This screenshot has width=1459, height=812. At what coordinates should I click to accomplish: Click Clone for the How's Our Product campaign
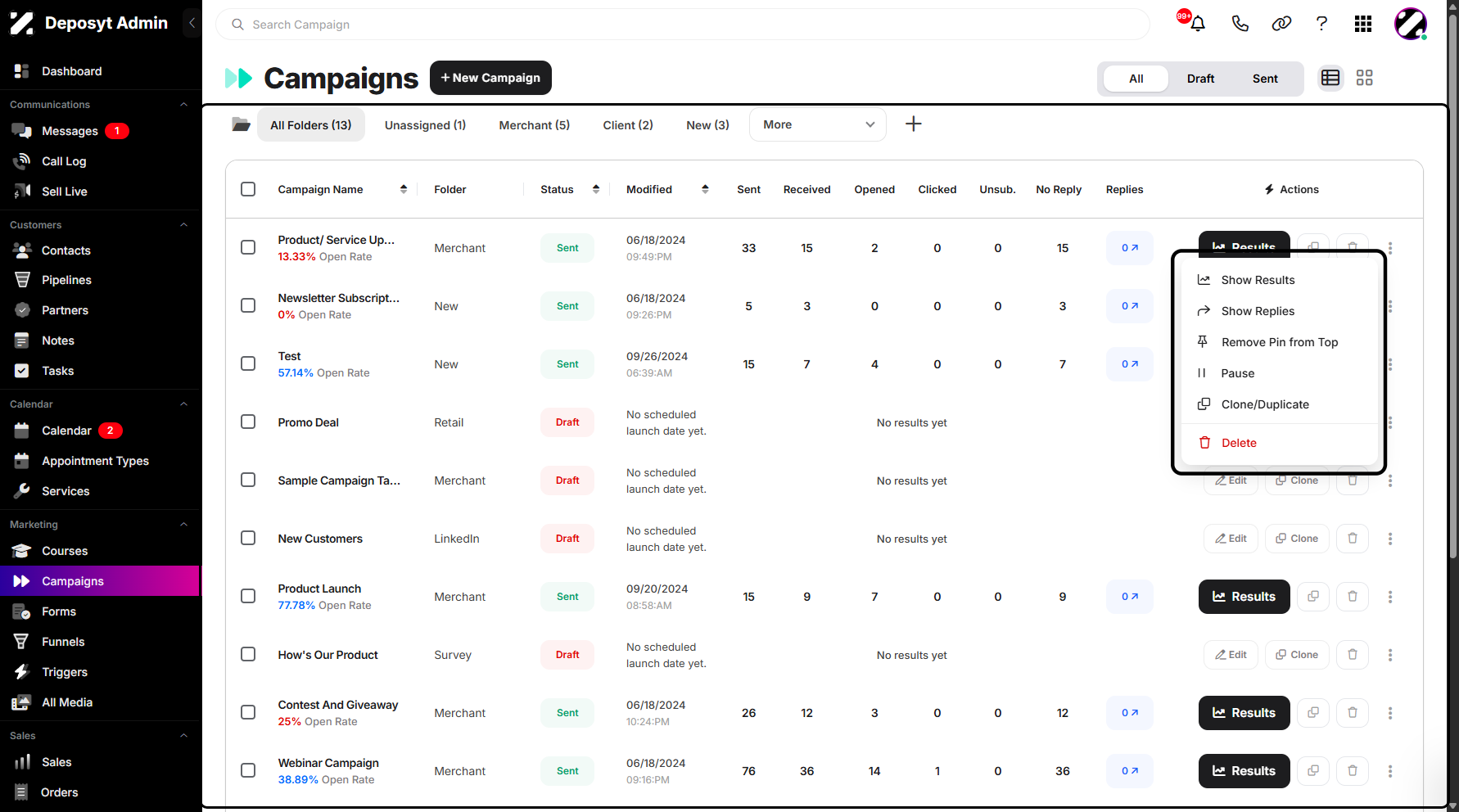tap(1297, 655)
